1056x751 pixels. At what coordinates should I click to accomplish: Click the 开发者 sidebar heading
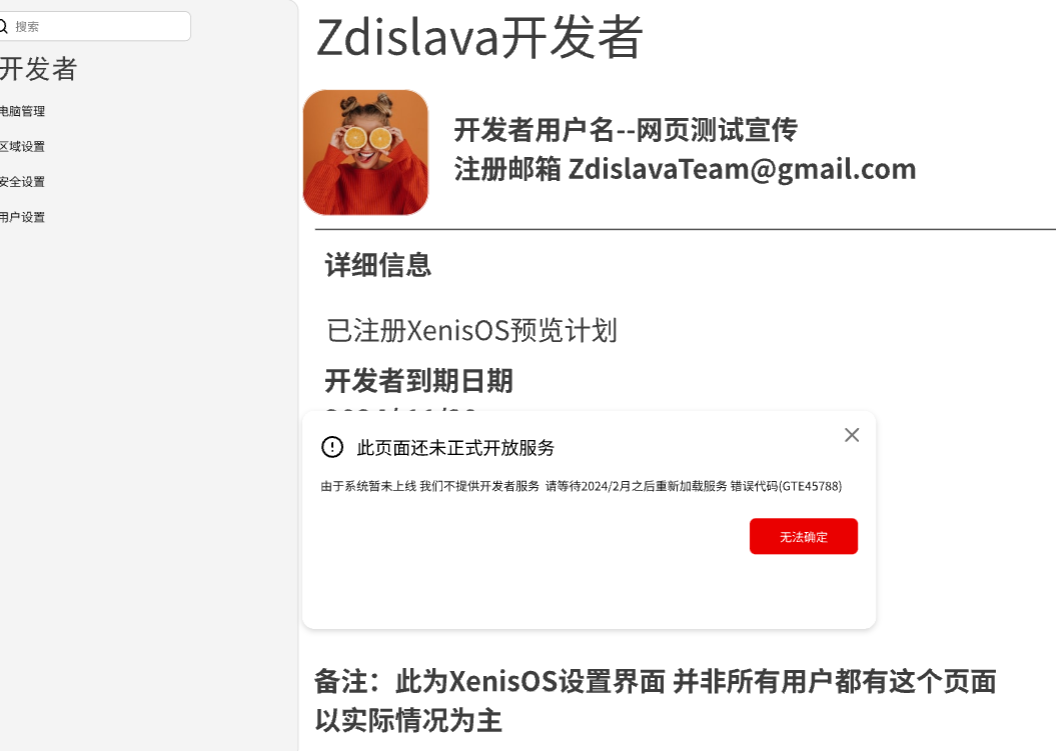click(x=38, y=69)
